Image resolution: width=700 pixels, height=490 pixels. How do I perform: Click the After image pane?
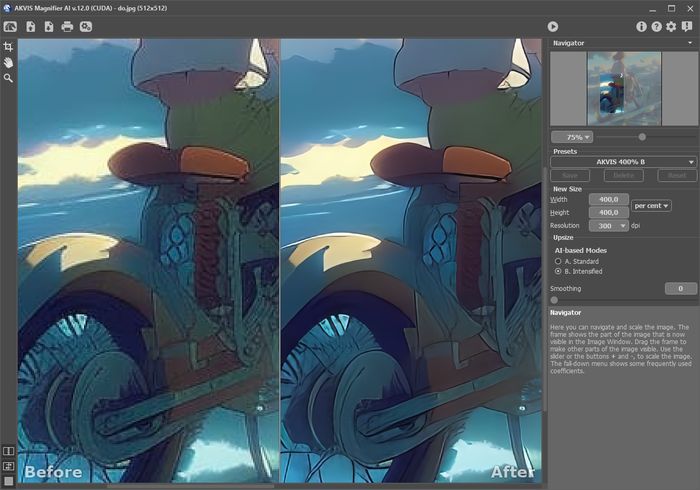click(x=411, y=261)
